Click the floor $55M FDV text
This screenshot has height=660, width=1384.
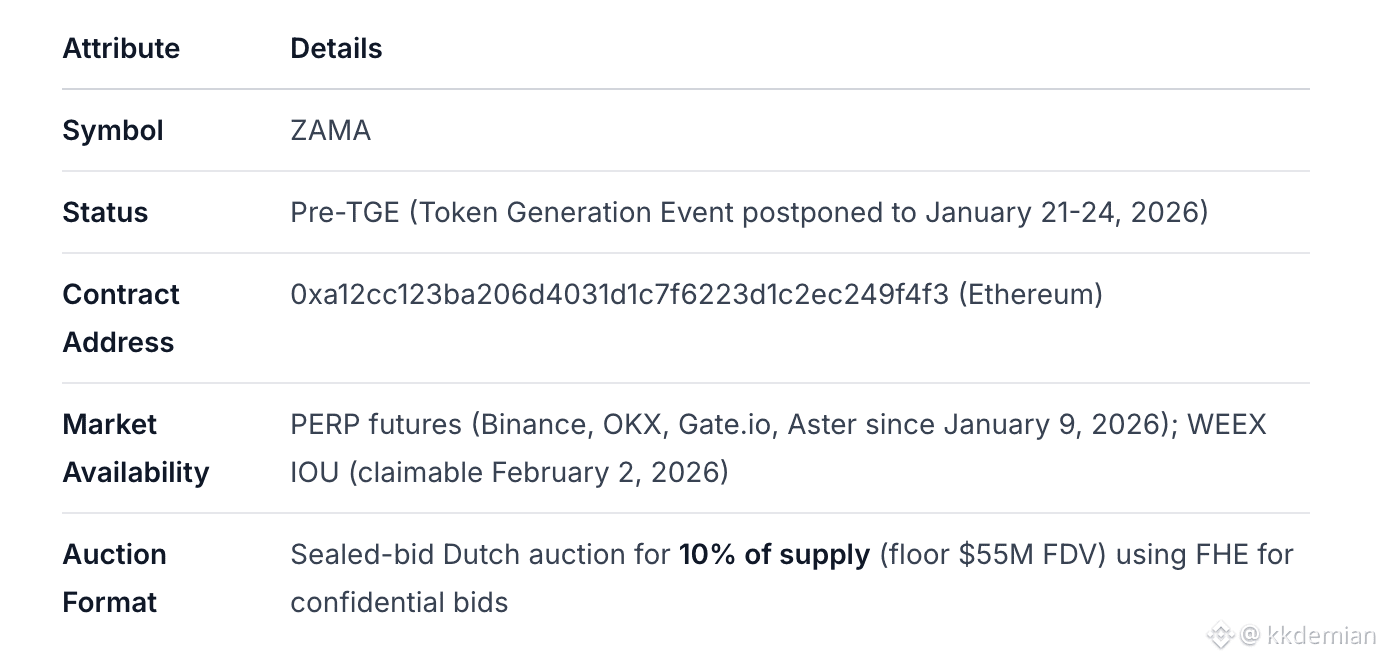[x=992, y=554]
